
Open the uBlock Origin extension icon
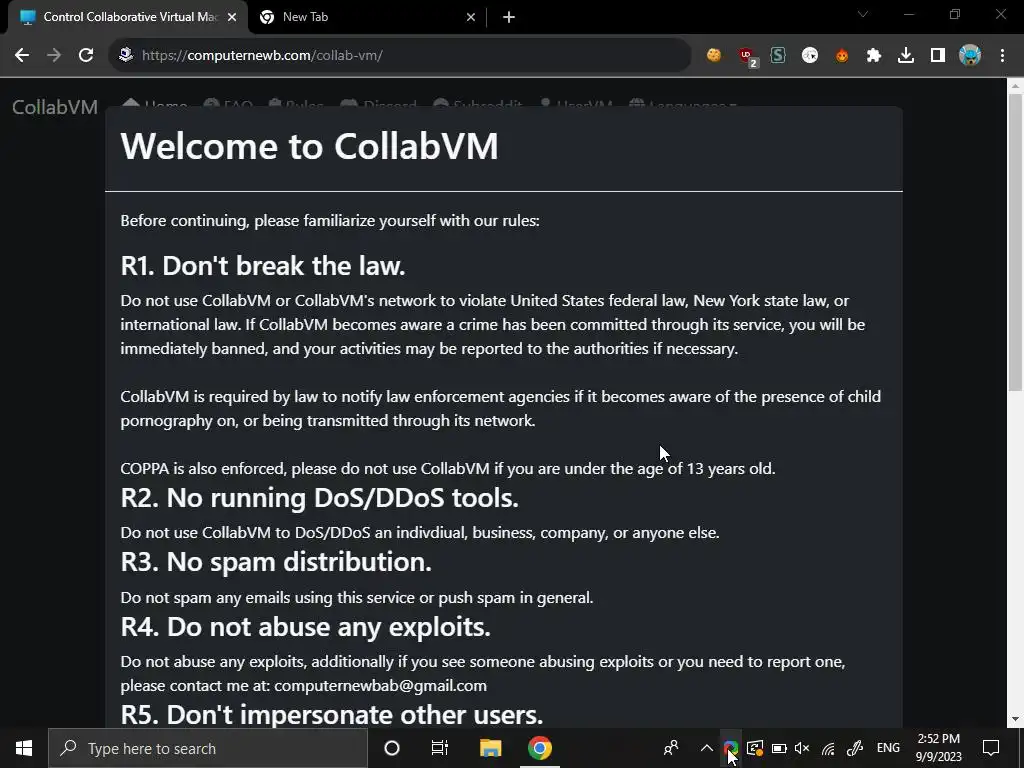(746, 56)
